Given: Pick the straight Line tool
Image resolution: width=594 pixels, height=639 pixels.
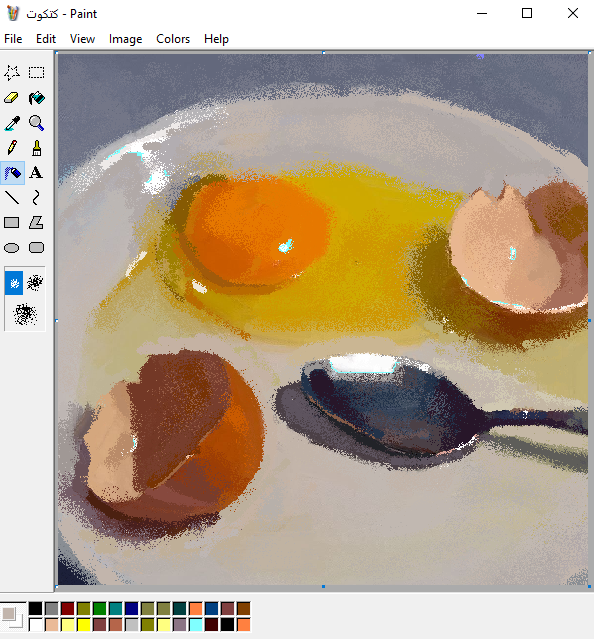Looking at the screenshot, I should coord(12,198).
